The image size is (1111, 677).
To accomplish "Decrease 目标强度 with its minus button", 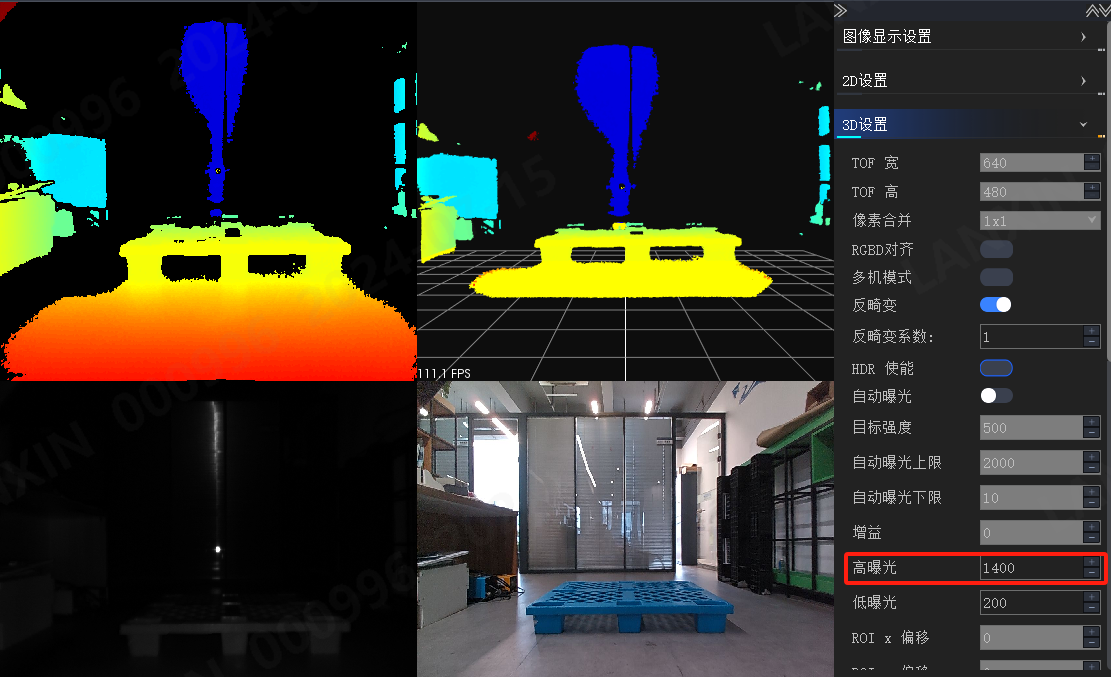I will pyautogui.click(x=1092, y=433).
